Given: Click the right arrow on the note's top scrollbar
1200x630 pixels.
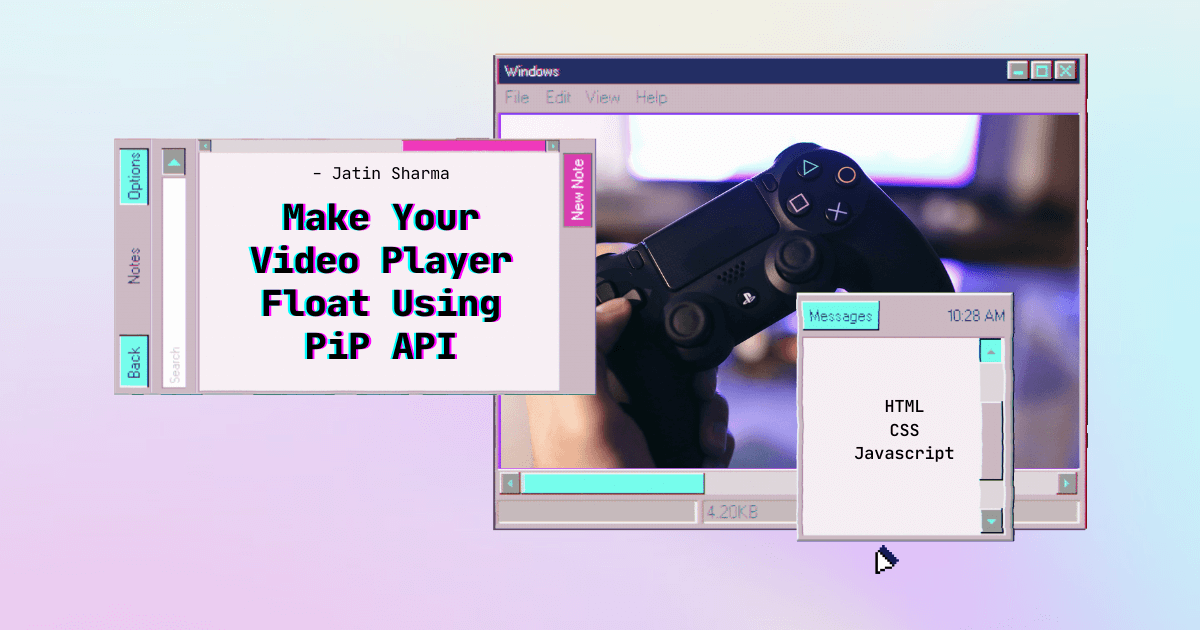Looking at the screenshot, I should pos(551,144).
